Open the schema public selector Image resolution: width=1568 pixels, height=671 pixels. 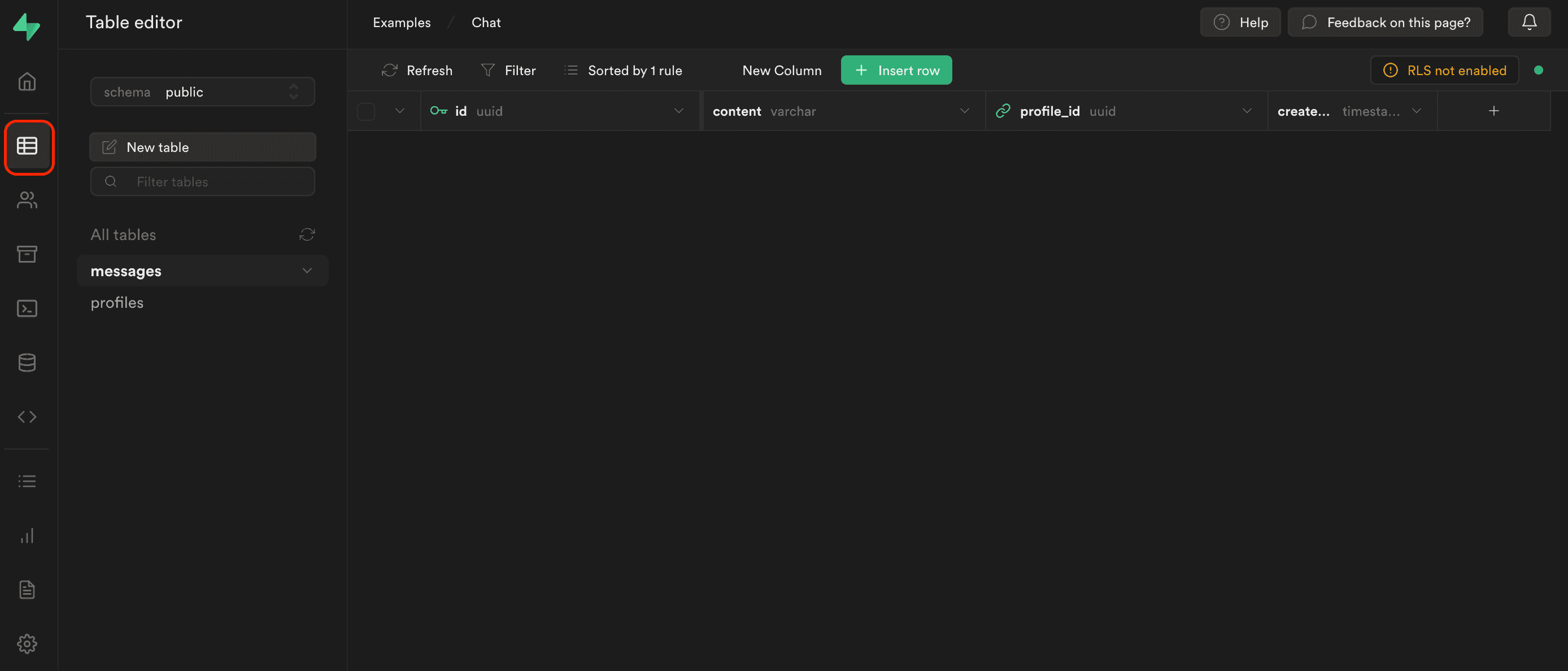[x=202, y=91]
